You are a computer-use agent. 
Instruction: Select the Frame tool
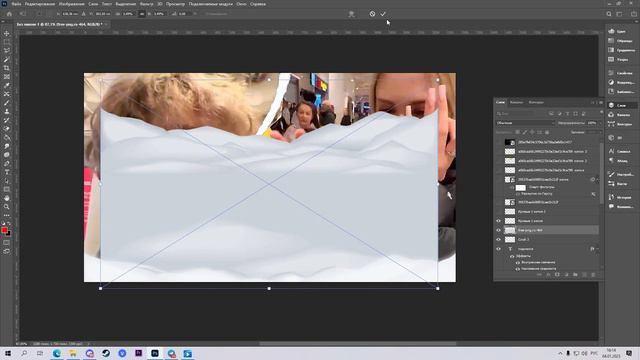[x=7, y=76]
